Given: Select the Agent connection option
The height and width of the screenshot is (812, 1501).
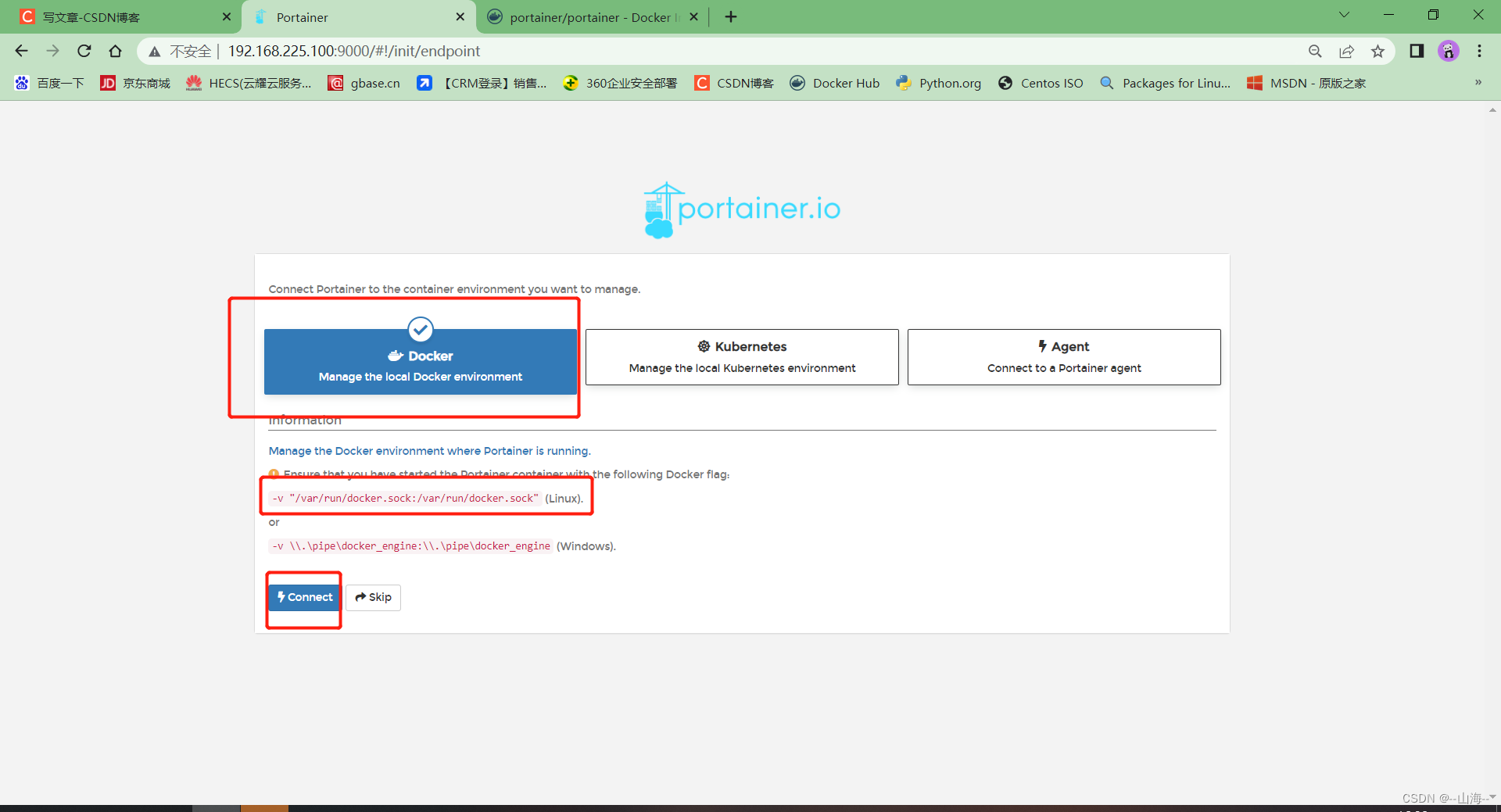Looking at the screenshot, I should click(1064, 357).
